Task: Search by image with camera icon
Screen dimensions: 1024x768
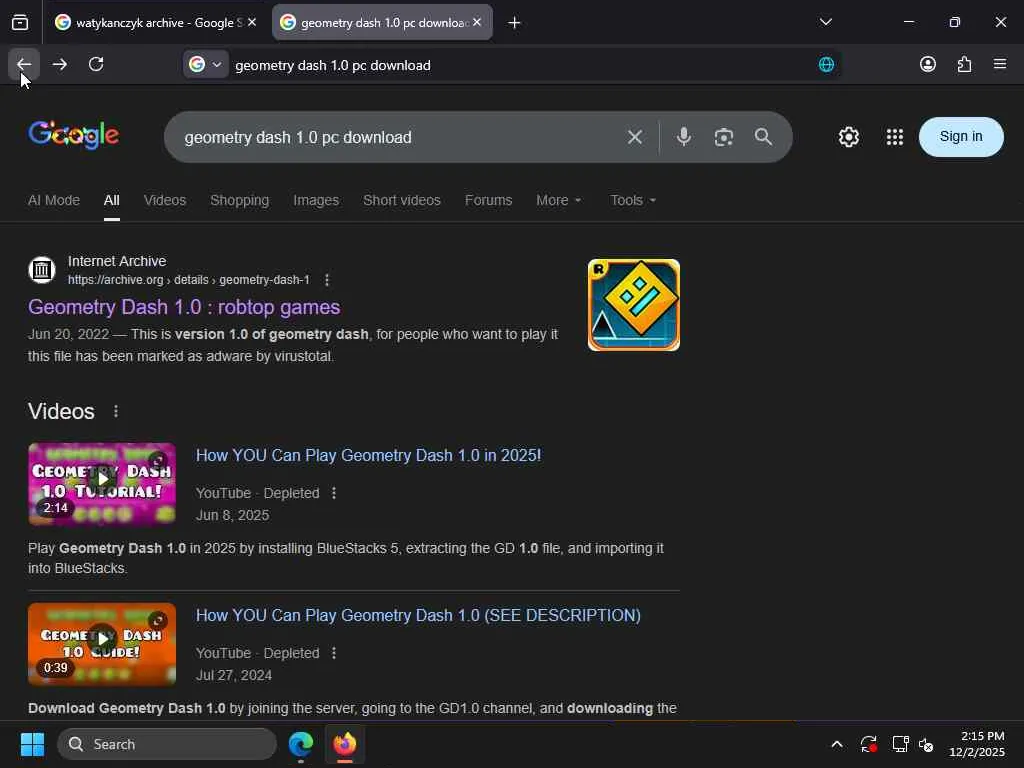Action: click(x=724, y=137)
